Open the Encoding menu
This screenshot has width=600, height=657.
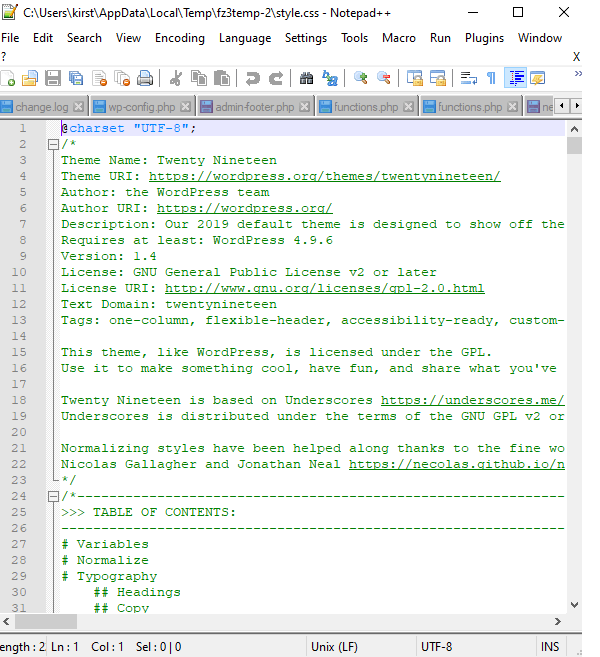pos(180,38)
